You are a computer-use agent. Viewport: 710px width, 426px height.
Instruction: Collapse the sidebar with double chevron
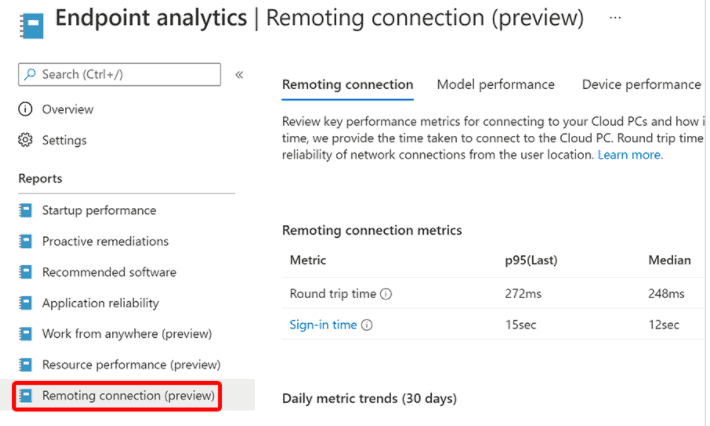(239, 75)
